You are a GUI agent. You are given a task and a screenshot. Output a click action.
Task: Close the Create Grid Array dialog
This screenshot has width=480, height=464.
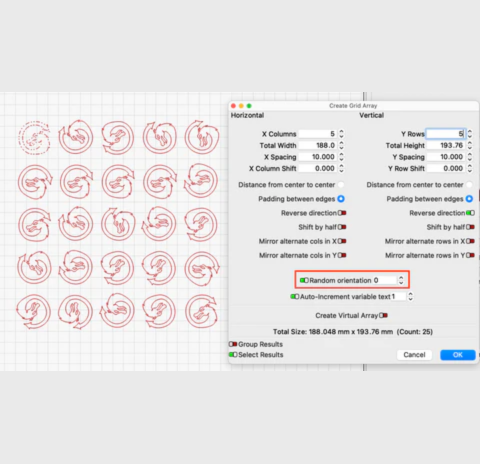pyautogui.click(x=234, y=106)
